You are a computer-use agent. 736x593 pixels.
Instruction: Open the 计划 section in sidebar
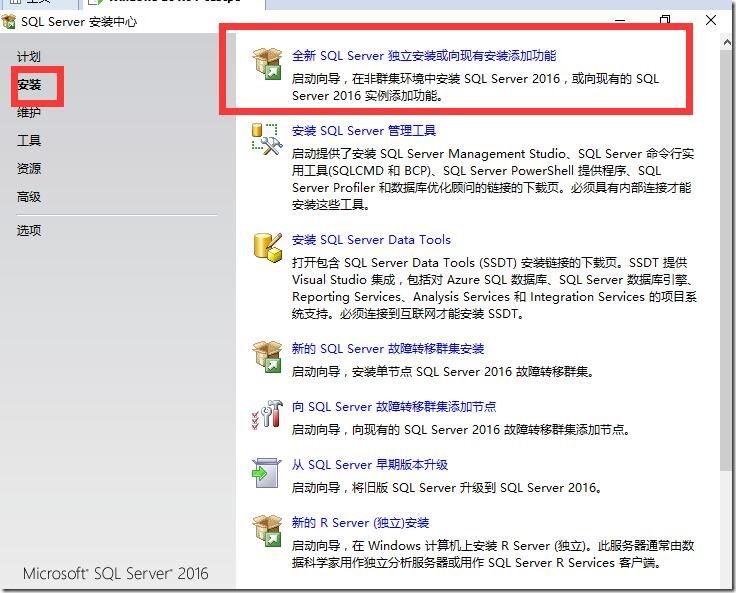(x=29, y=57)
